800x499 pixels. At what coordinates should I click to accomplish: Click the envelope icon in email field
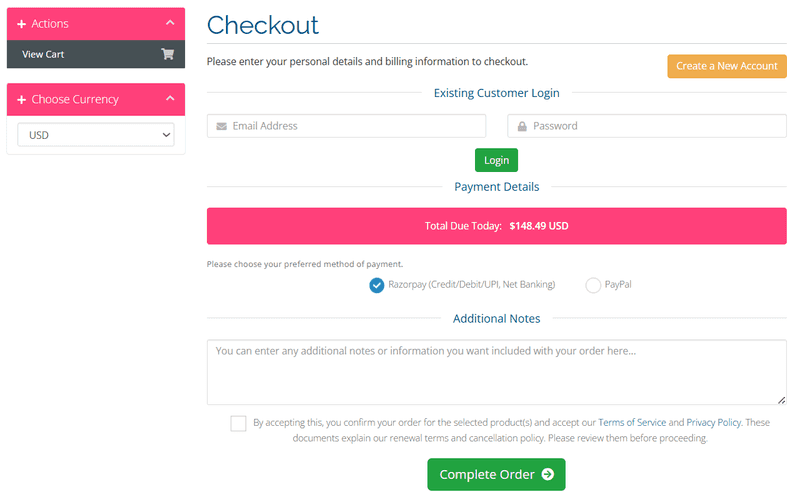(221, 126)
